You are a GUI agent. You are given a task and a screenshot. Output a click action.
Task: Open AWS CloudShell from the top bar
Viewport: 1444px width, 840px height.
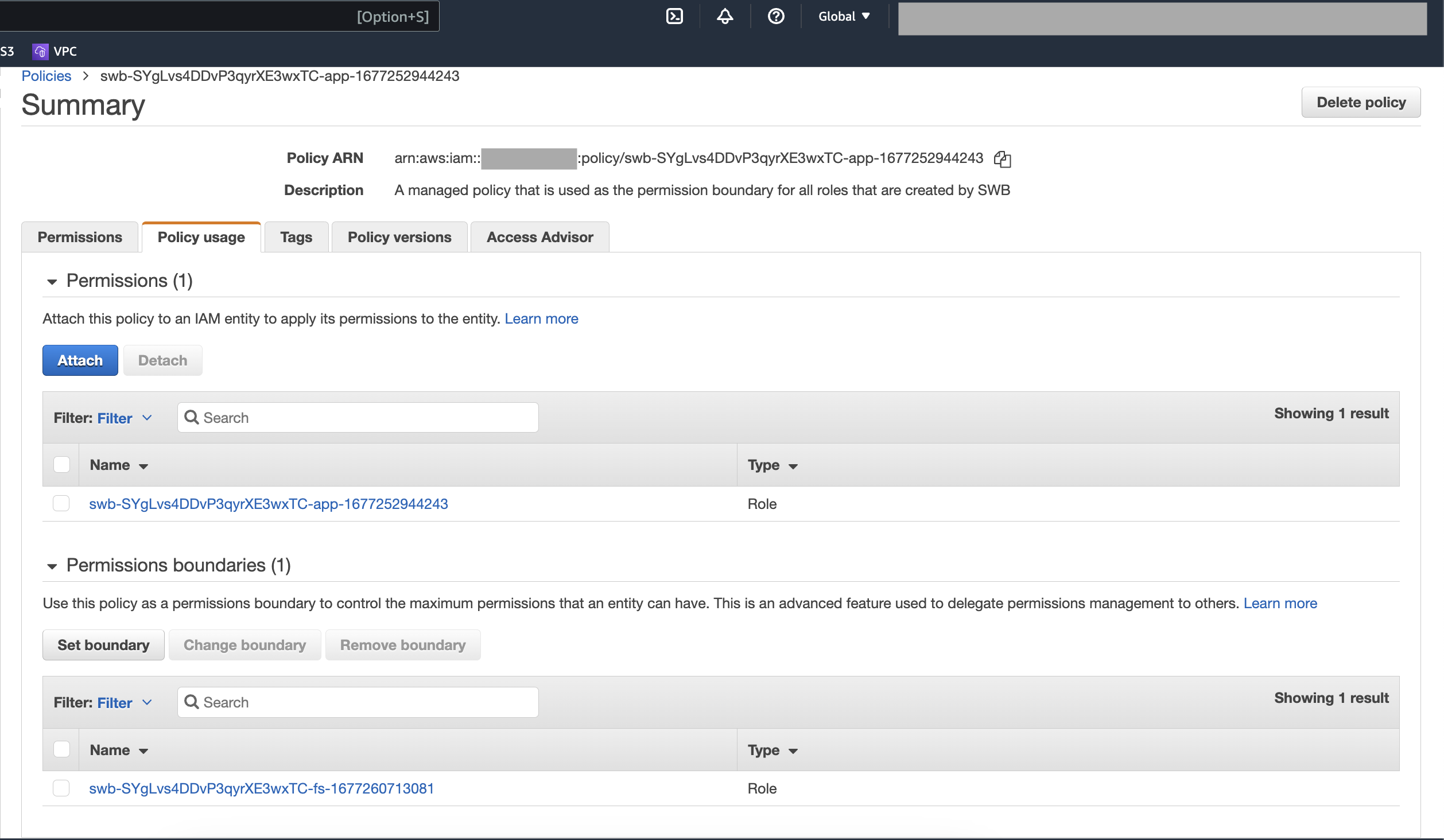tap(674, 16)
